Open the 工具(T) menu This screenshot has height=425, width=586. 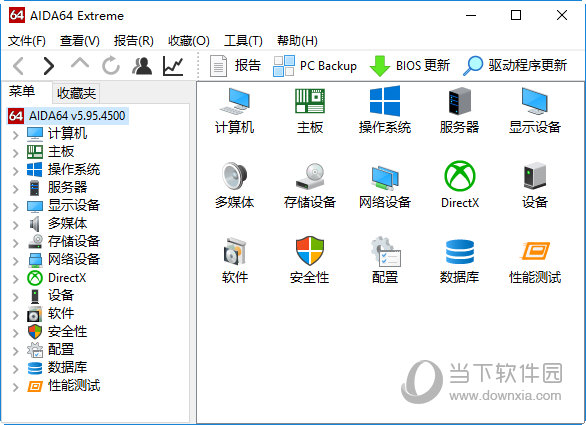[x=243, y=40]
